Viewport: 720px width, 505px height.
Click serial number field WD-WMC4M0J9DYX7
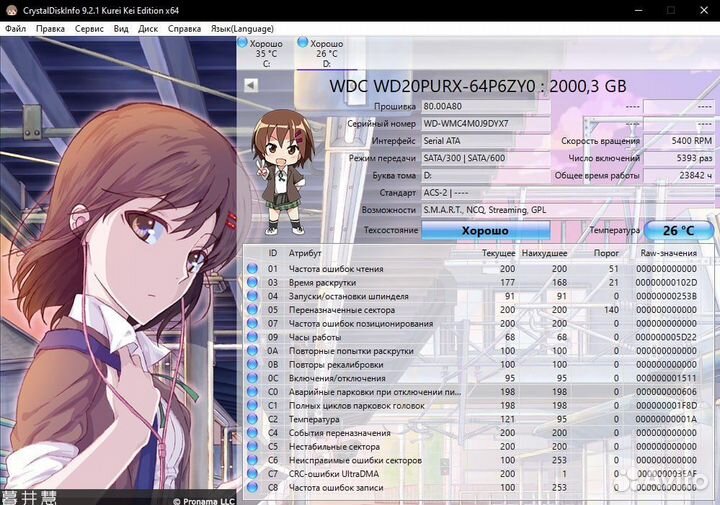pyautogui.click(x=485, y=123)
